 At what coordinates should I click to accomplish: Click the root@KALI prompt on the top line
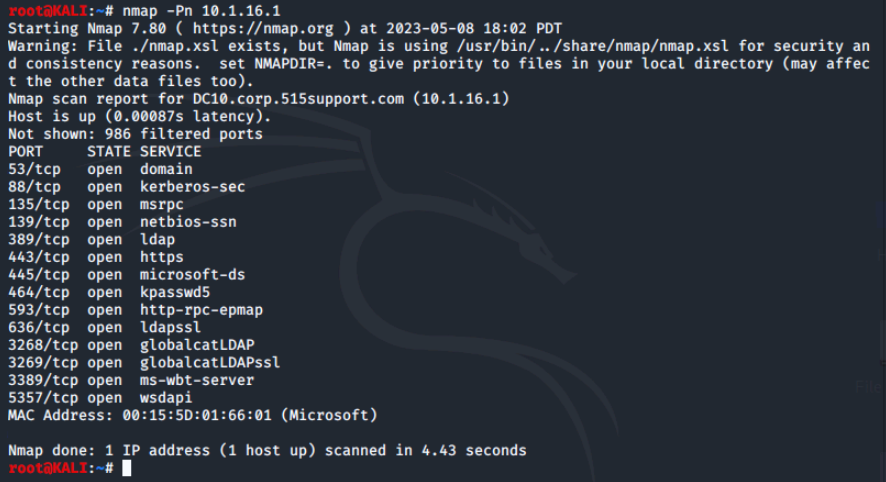click(47, 11)
